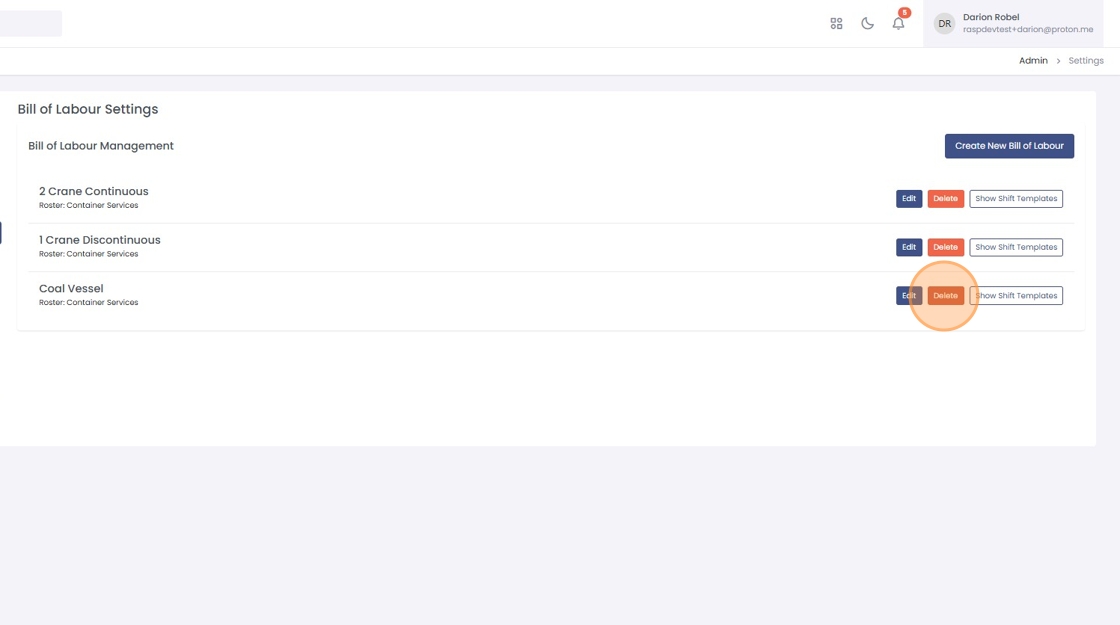Edit the 1 Crane Discontinuous bill
The height and width of the screenshot is (625, 1120).
(908, 247)
